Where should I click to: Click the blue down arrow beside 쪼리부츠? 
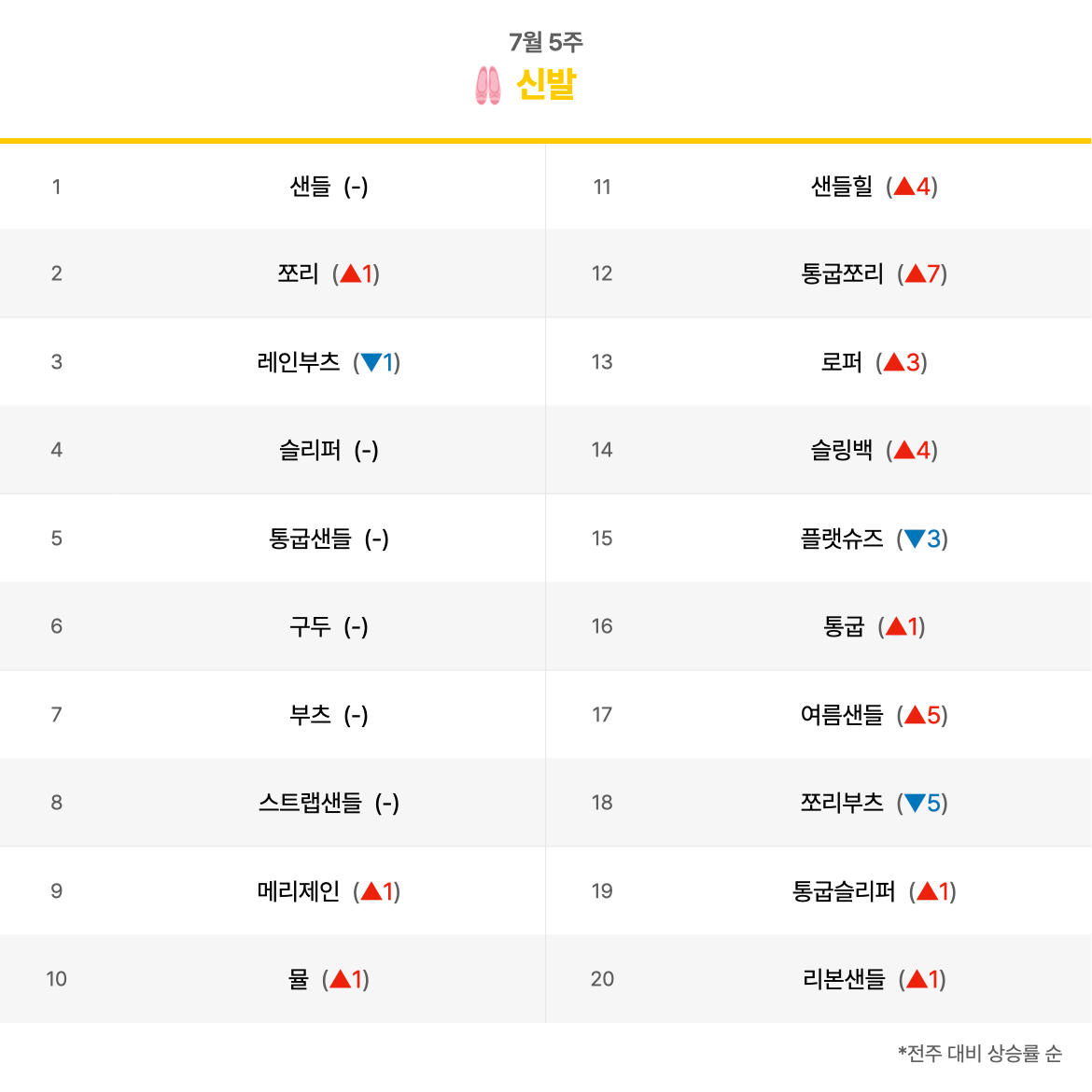915,803
